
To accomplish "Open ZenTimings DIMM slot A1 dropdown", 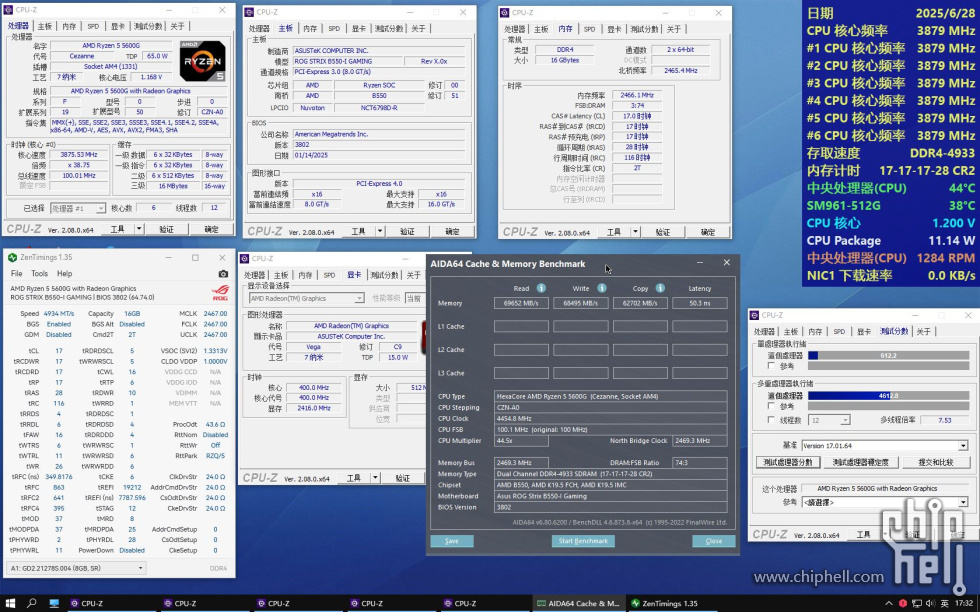I will click(76, 568).
